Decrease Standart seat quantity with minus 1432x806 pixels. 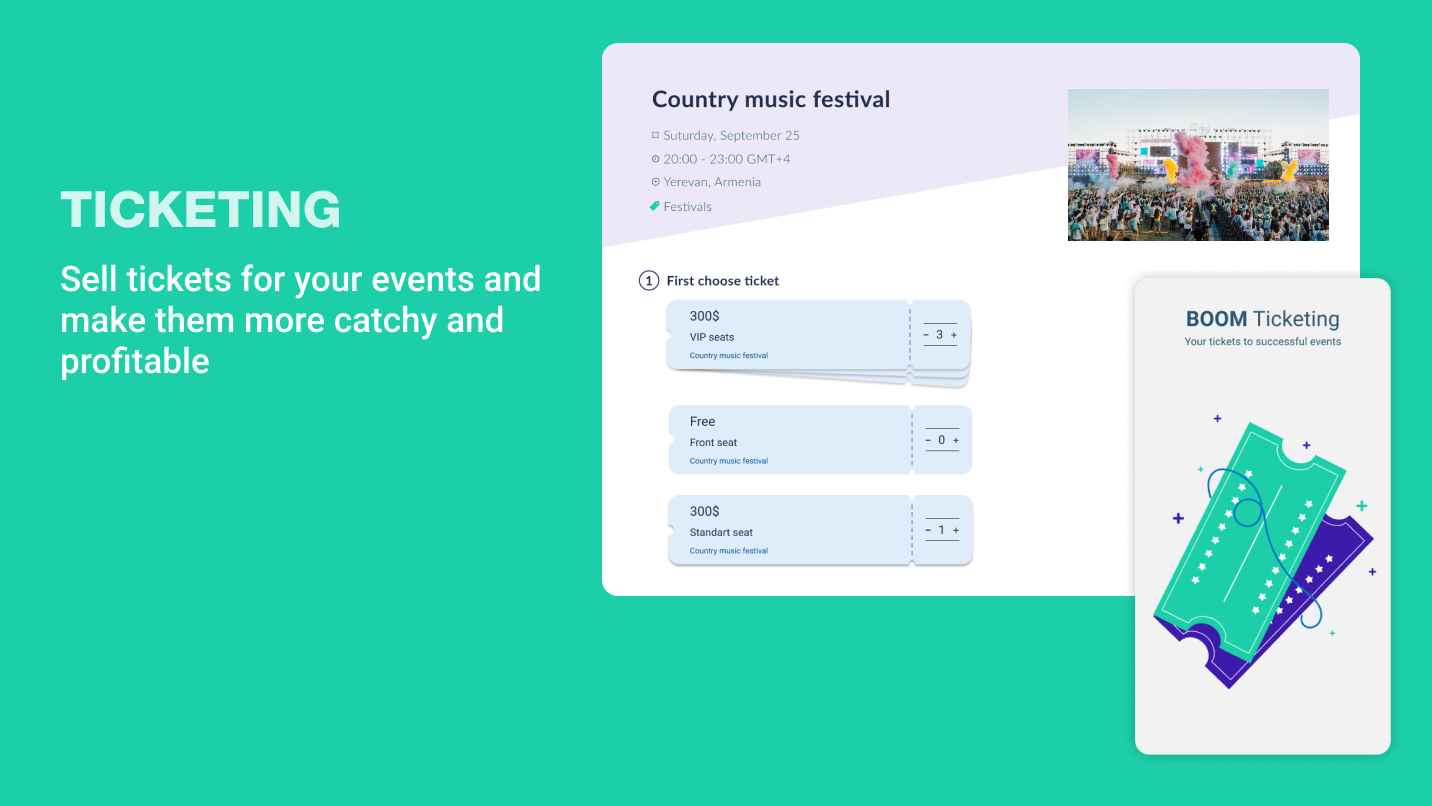coord(928,530)
